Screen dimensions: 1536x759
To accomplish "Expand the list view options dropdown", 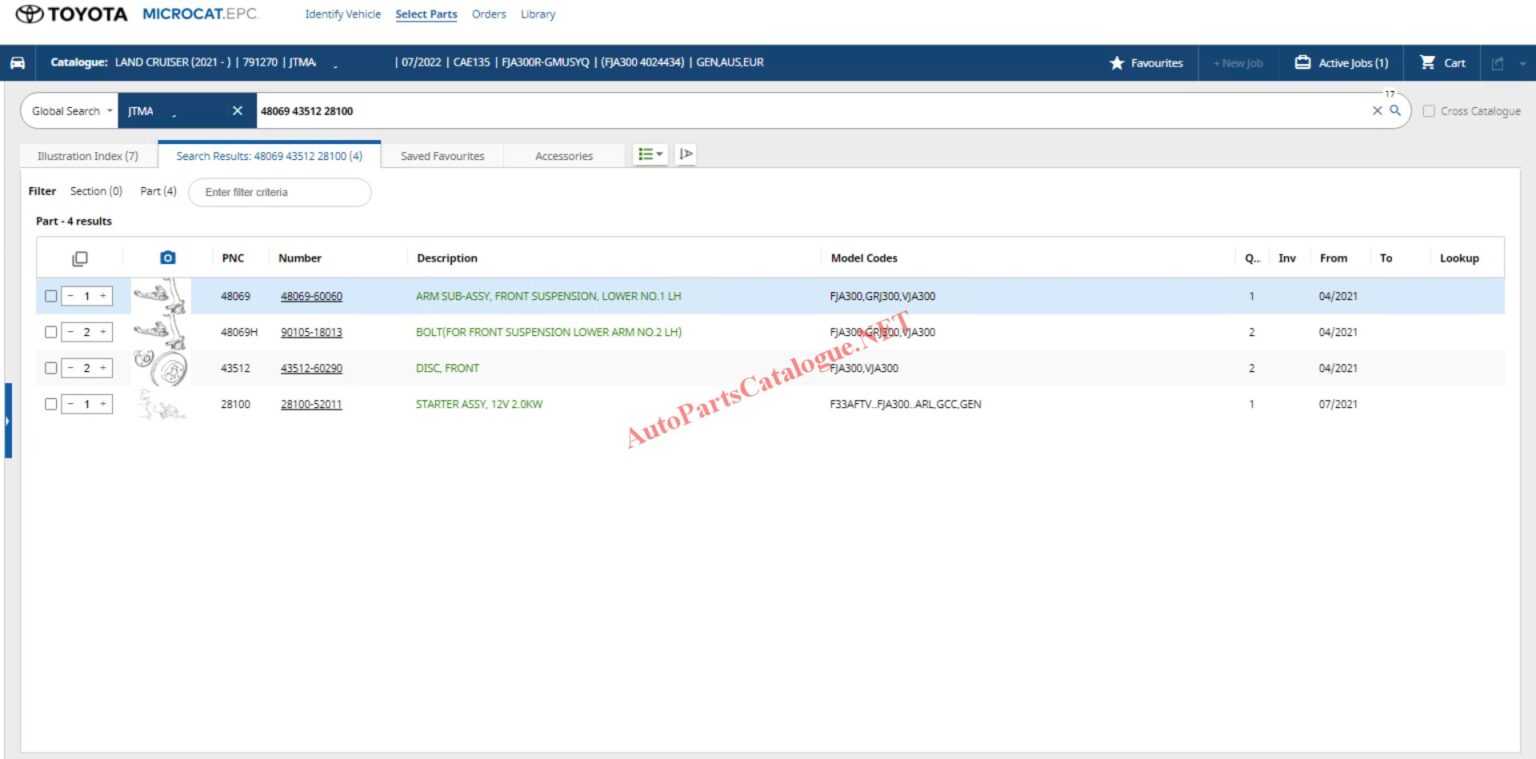I will click(651, 154).
